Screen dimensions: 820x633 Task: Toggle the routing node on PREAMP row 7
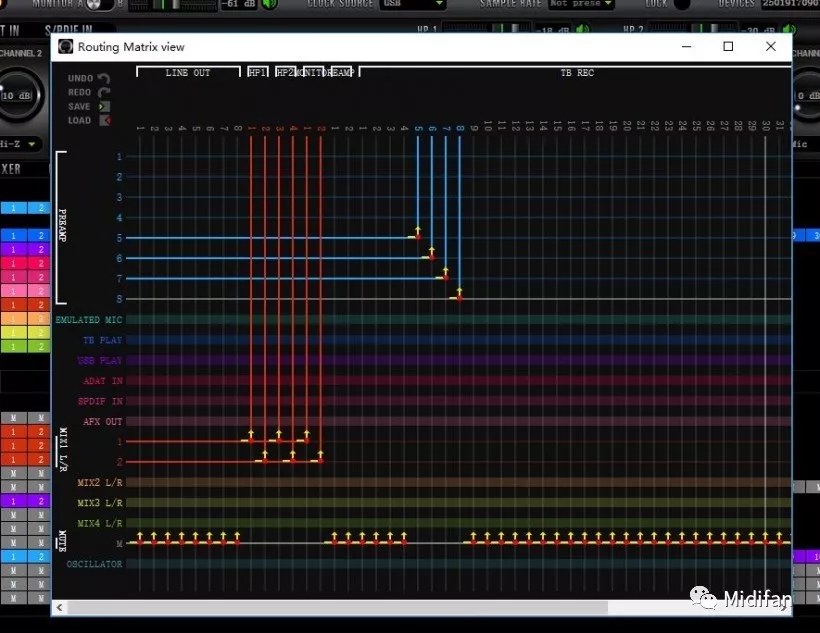pos(445,277)
